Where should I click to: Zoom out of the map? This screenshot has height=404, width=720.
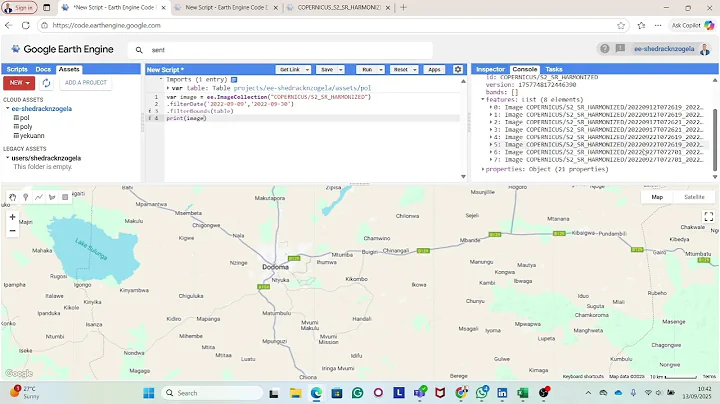[x=12, y=230]
